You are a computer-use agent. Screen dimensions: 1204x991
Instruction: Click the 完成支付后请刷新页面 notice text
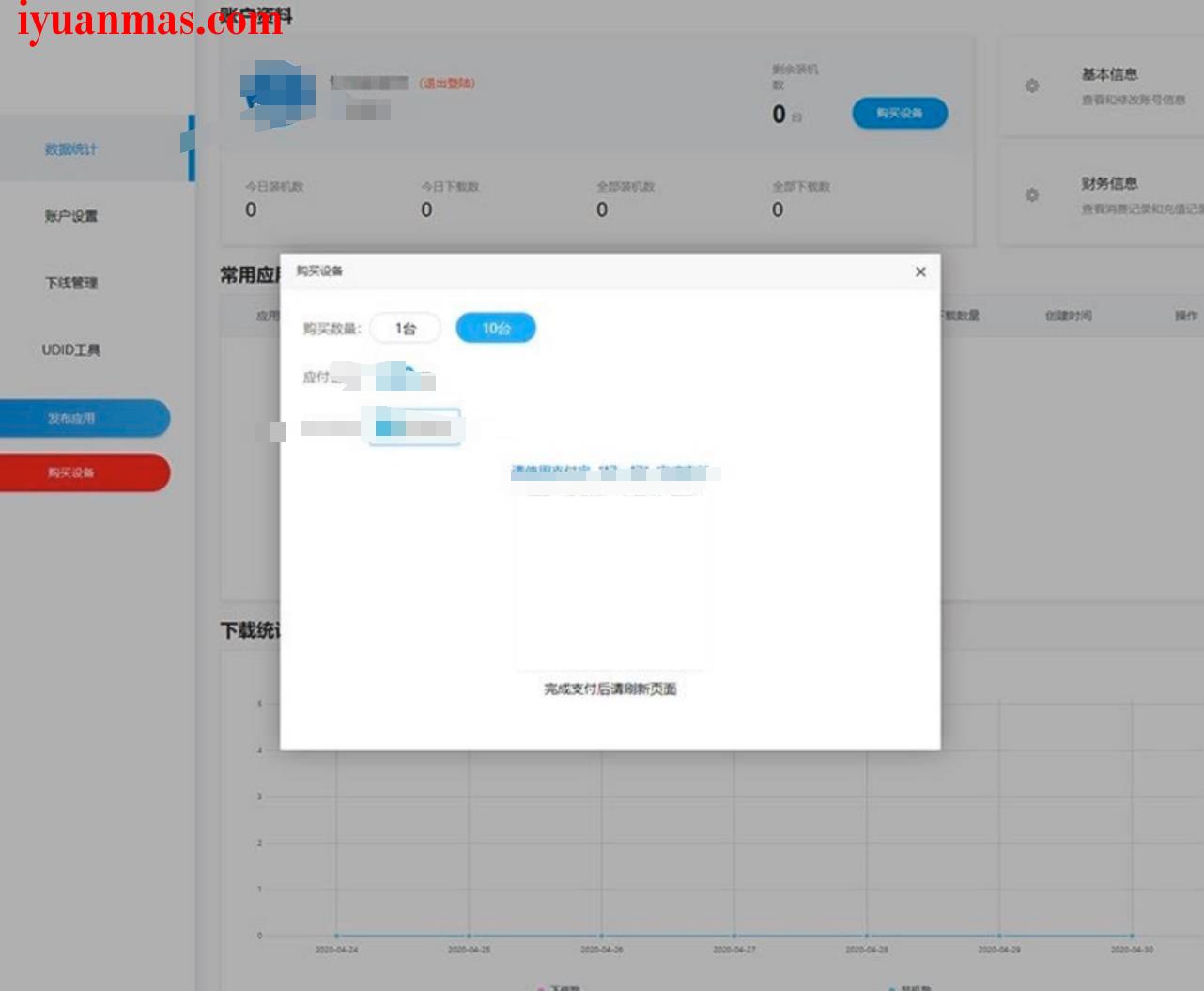[x=610, y=689]
